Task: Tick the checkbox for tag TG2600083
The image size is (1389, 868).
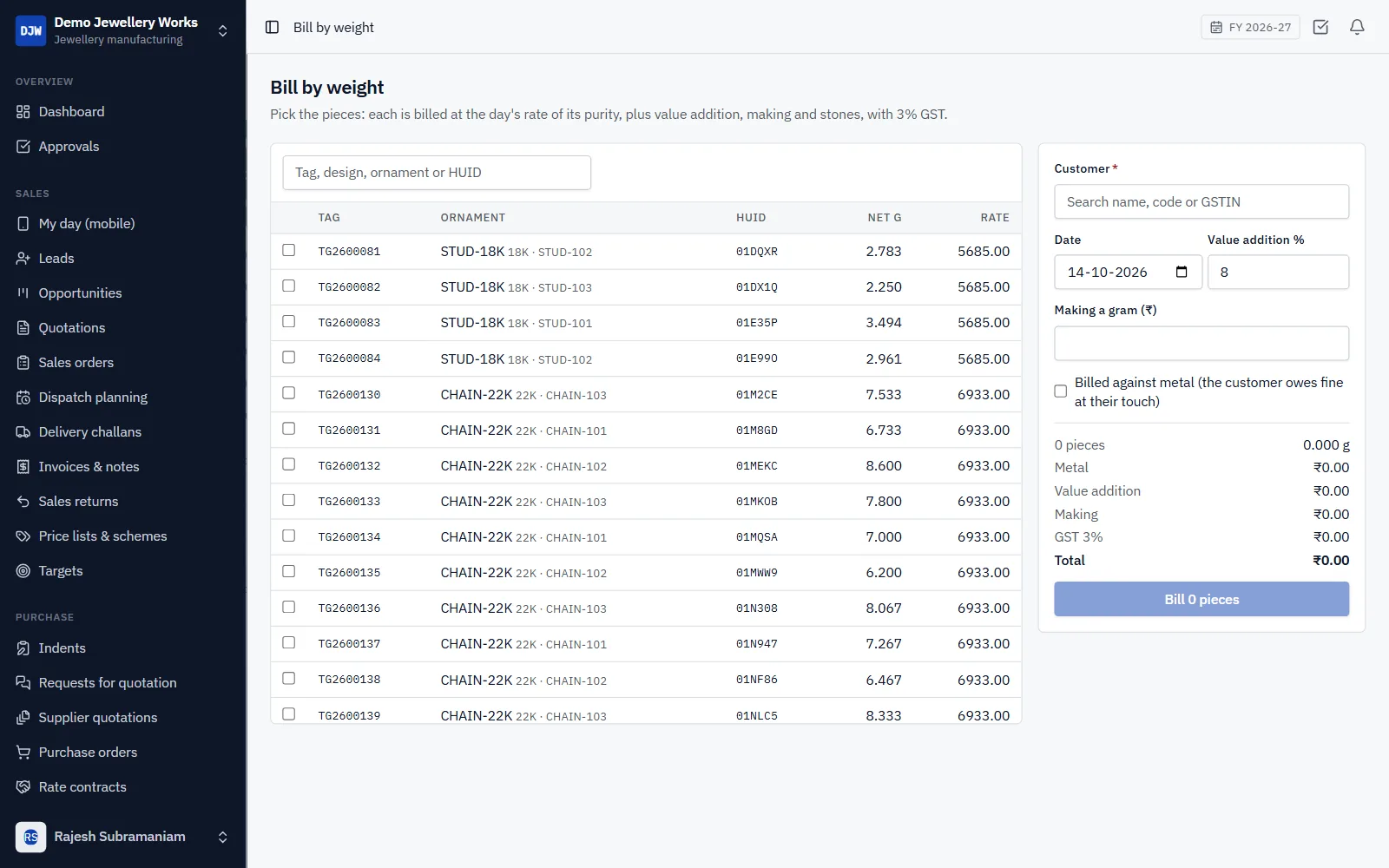Action: coord(288,321)
